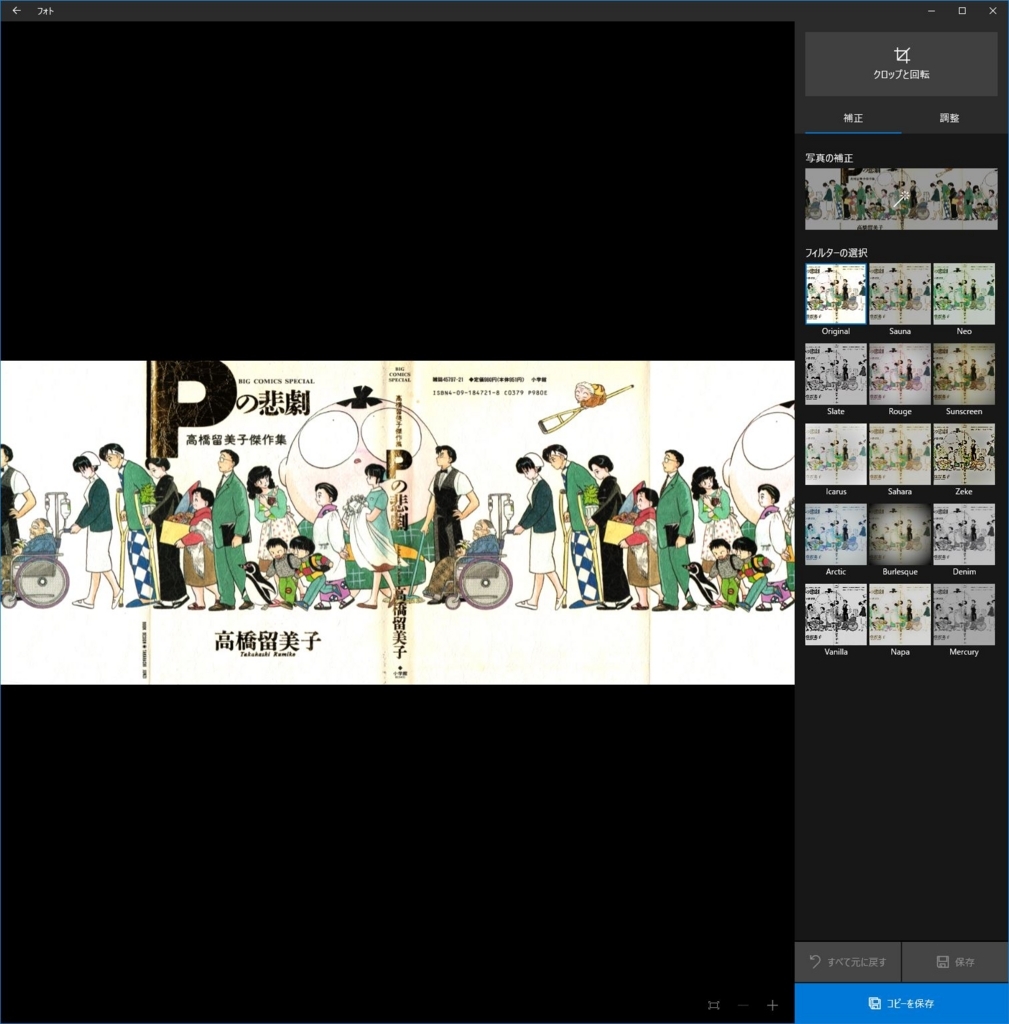The width and height of the screenshot is (1009, 1024).
Task: Go back with the arrow icon
Action: pyautogui.click(x=16, y=10)
